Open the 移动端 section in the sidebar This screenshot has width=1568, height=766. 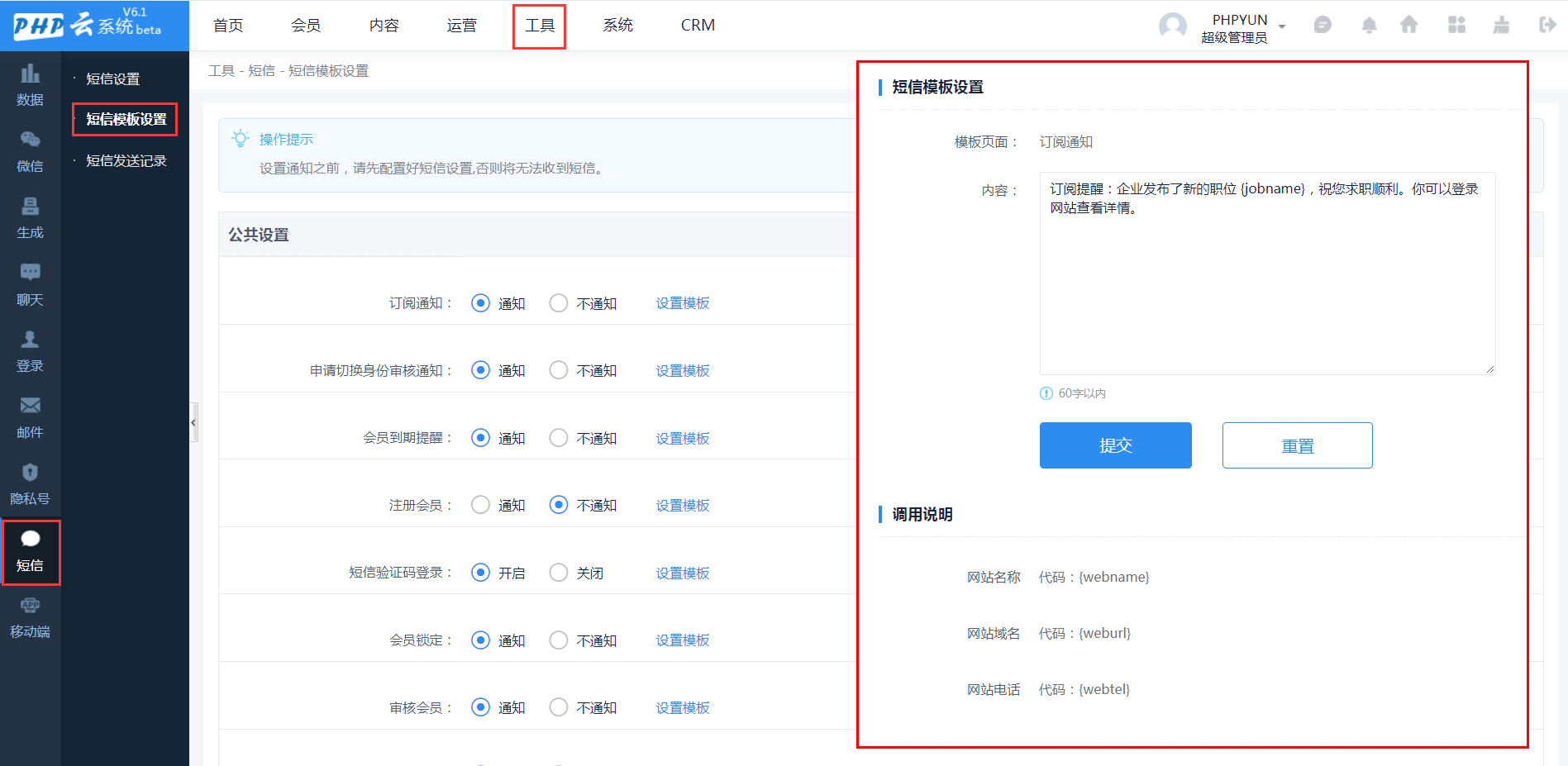(30, 619)
